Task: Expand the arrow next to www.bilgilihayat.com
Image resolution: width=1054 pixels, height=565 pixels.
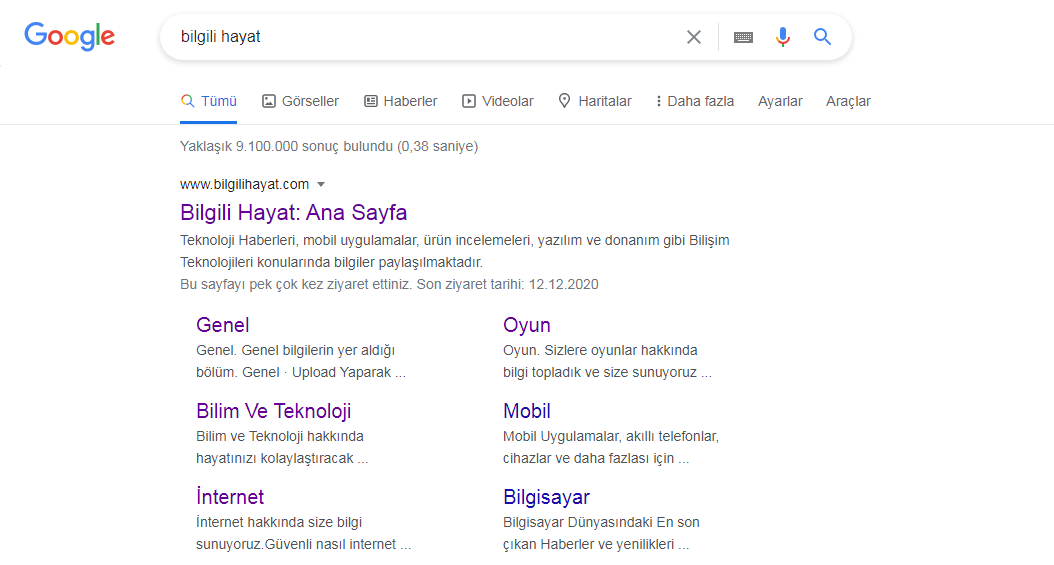Action: coord(321,184)
